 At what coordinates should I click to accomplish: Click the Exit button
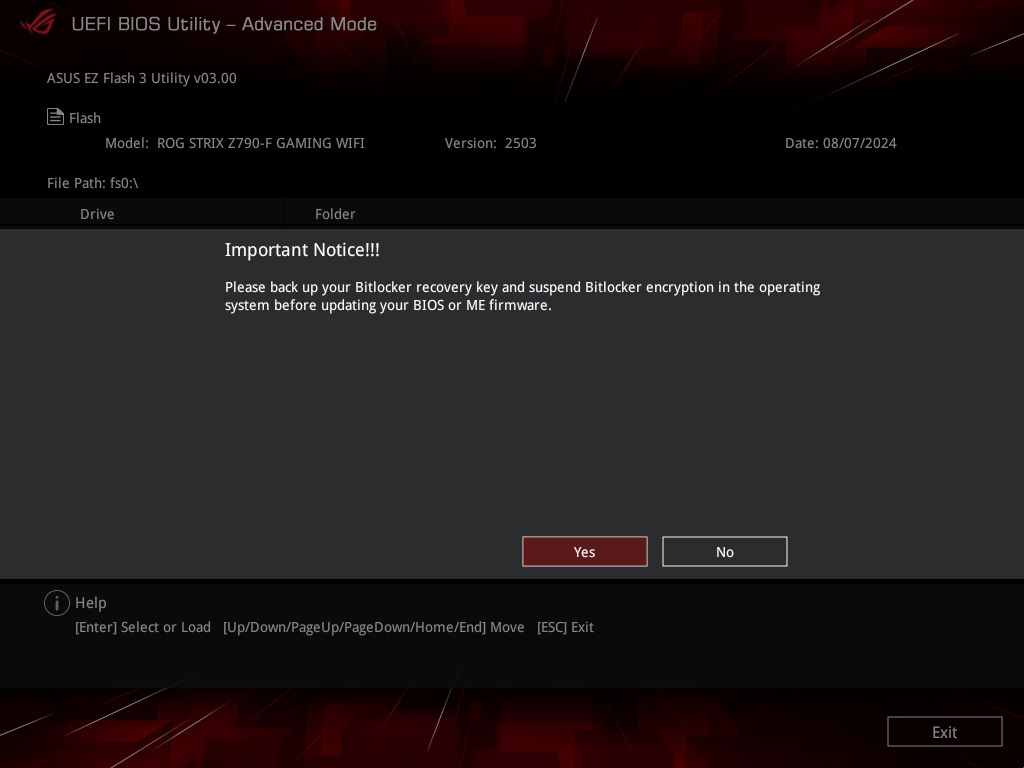click(x=944, y=732)
